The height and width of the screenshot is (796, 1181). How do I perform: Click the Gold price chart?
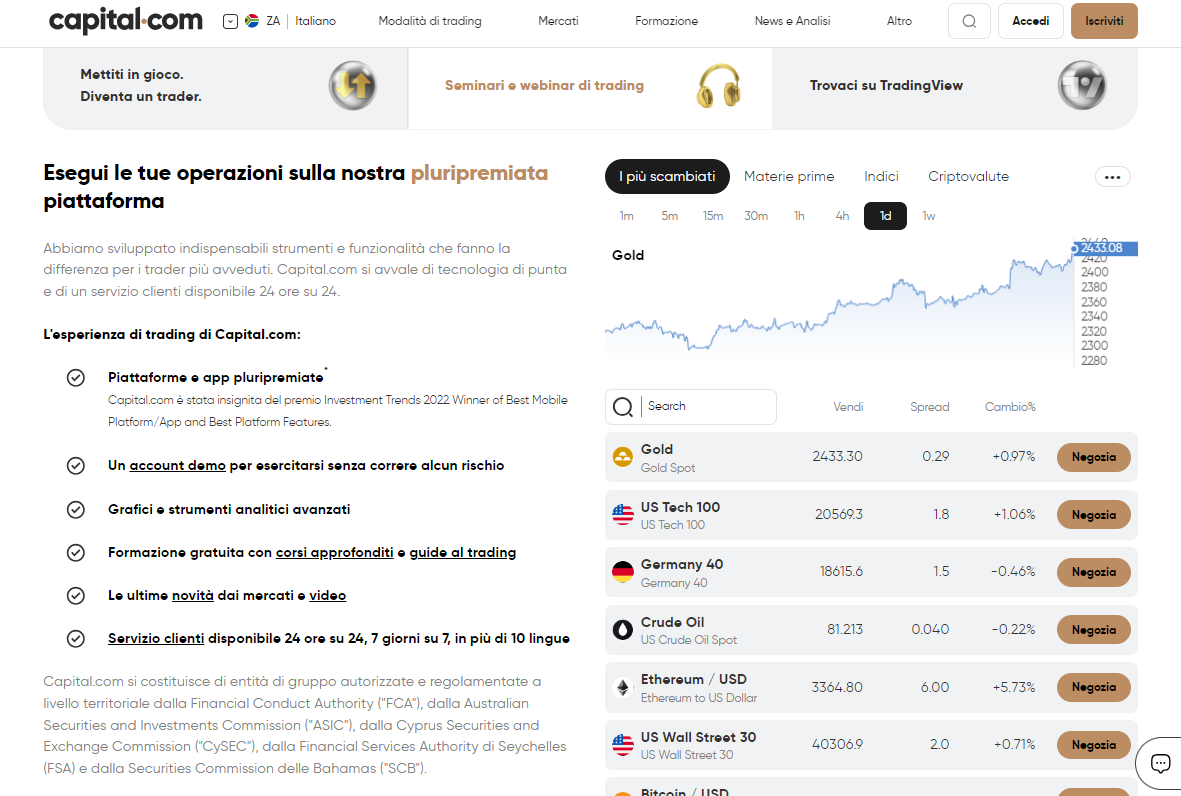coord(840,303)
